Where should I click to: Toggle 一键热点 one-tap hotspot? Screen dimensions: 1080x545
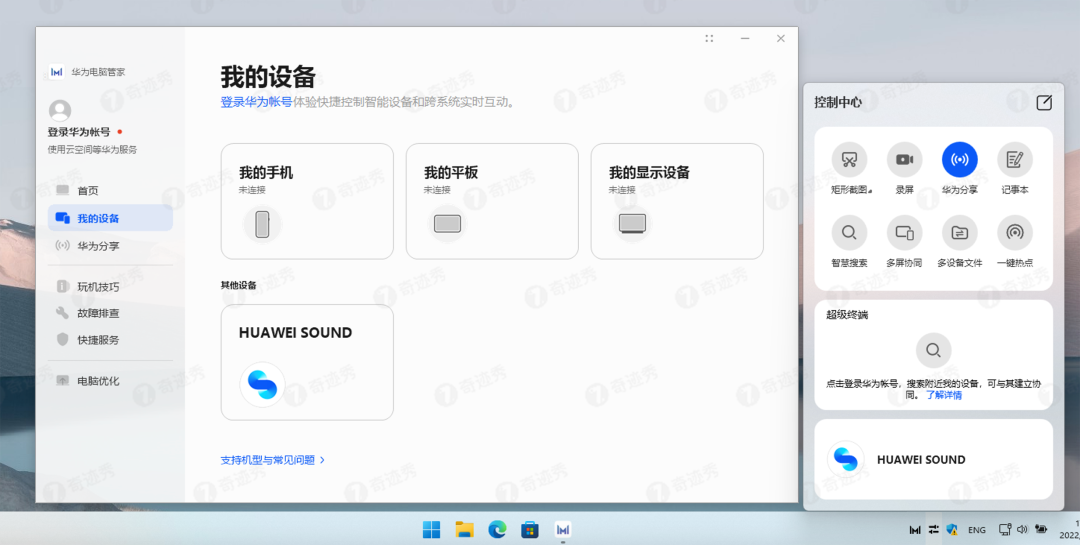click(x=1015, y=232)
